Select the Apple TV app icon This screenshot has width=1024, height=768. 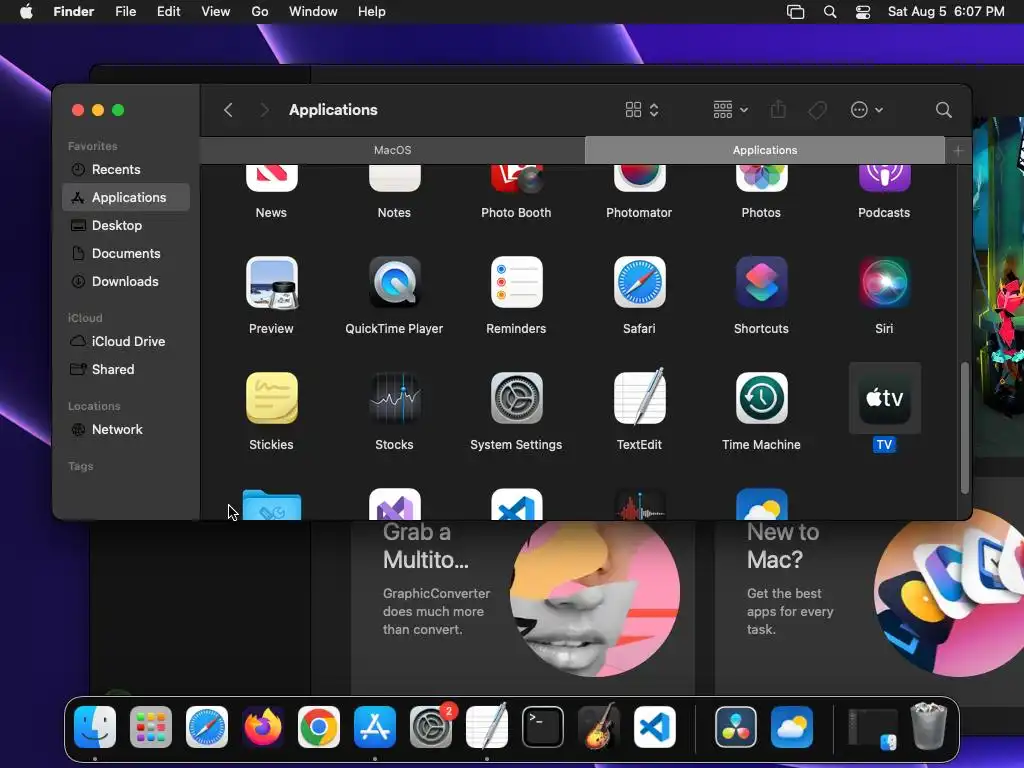pyautogui.click(x=884, y=398)
